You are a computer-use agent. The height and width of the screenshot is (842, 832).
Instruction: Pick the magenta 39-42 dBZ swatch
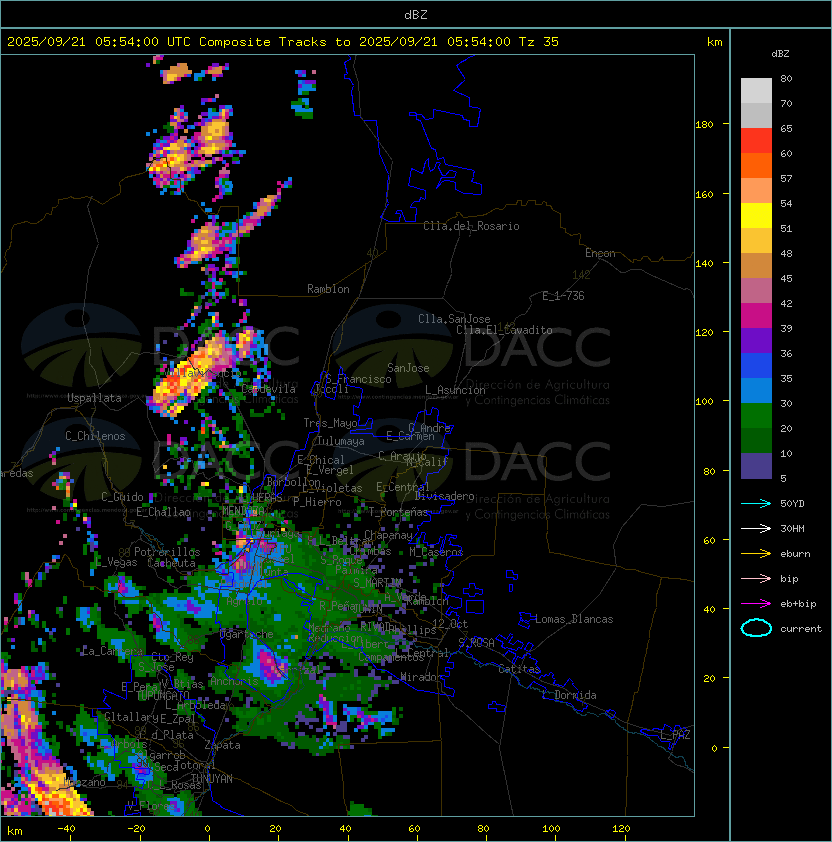pos(756,316)
